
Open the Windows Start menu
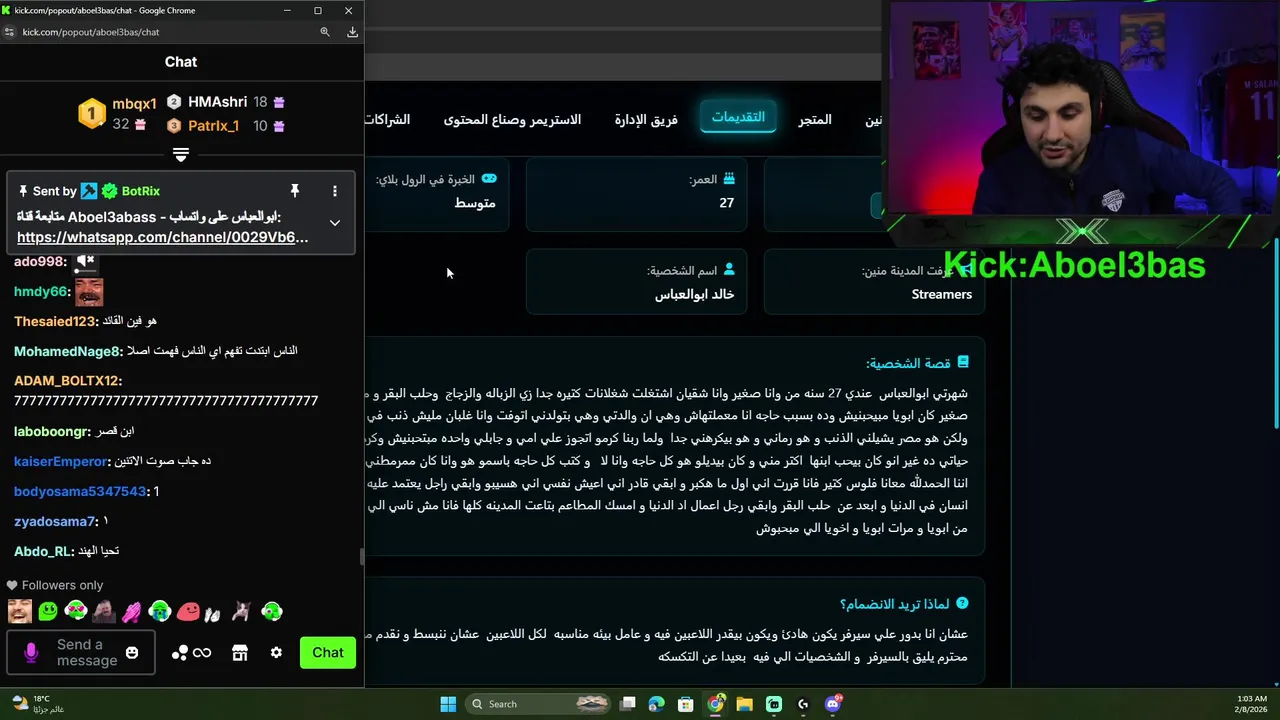(x=448, y=704)
